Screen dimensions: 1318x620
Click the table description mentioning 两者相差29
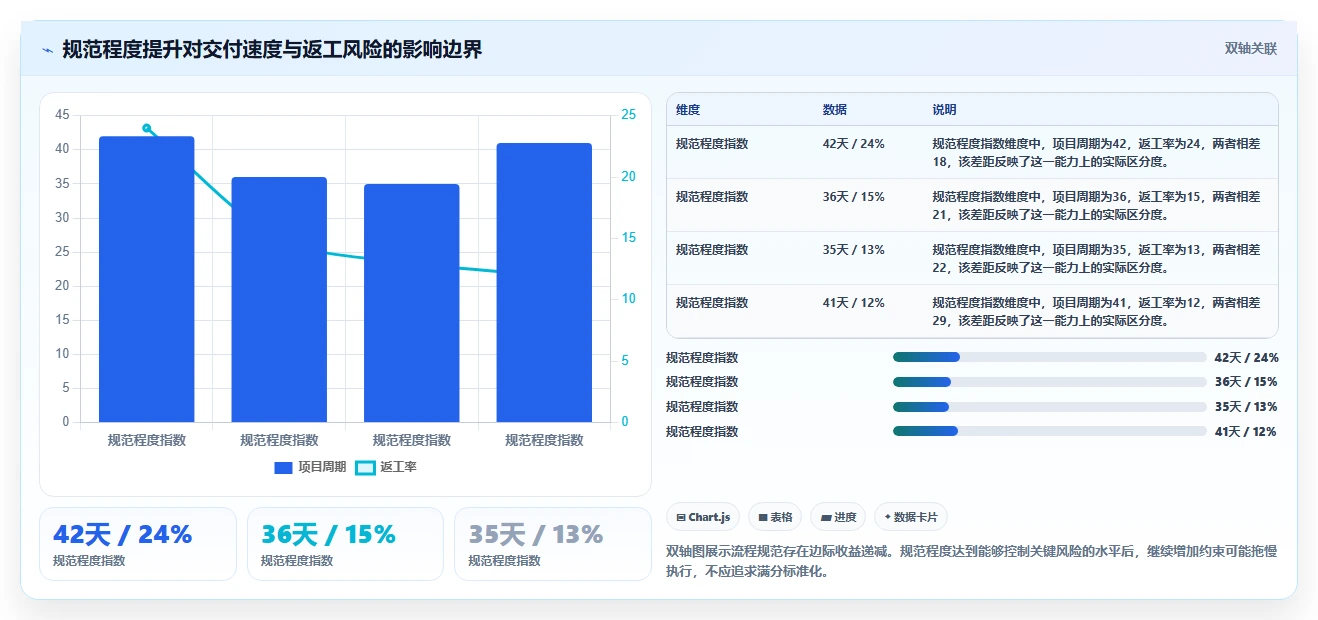[1097, 311]
